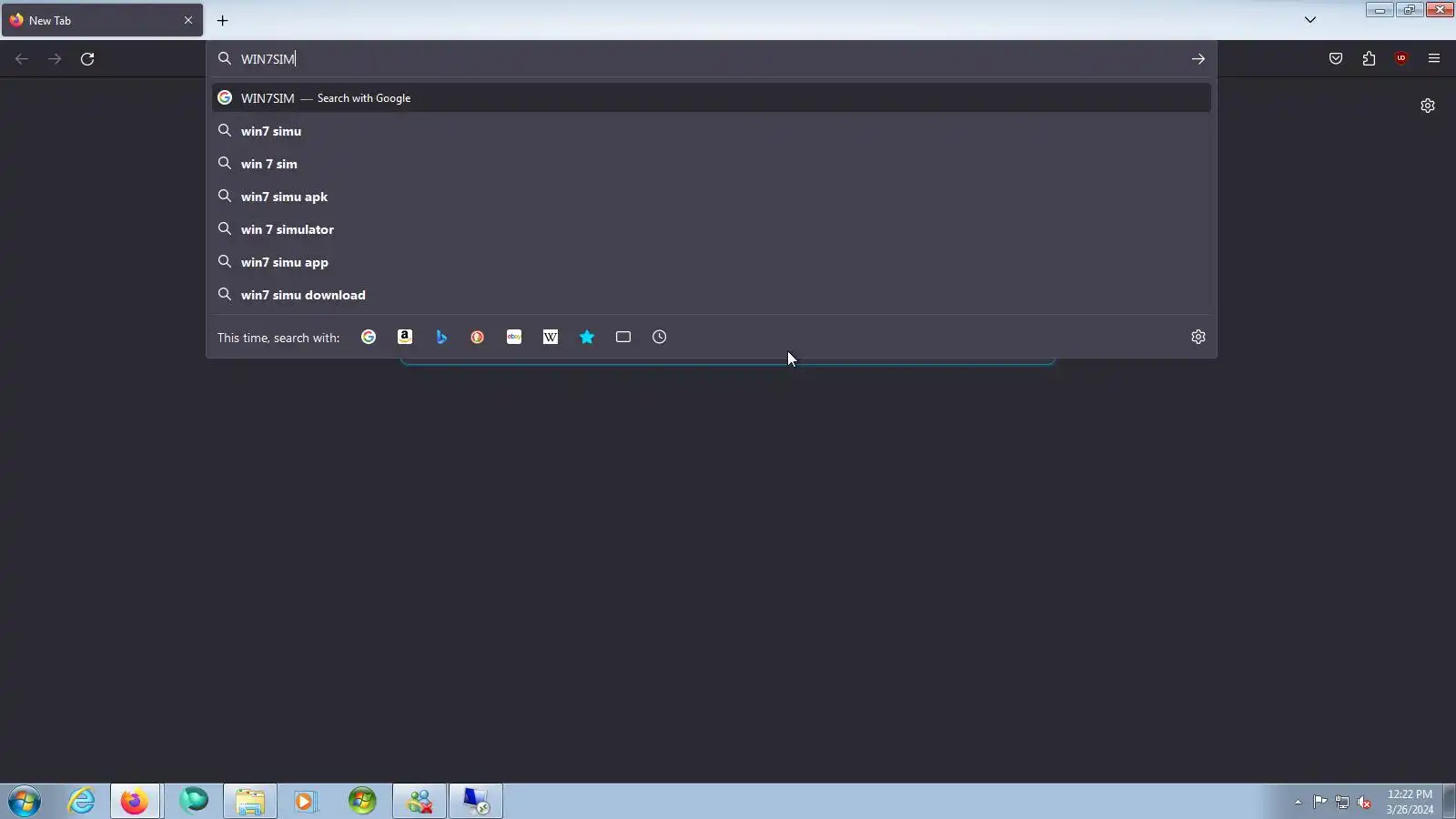Click the network tray icon

[1342, 802]
